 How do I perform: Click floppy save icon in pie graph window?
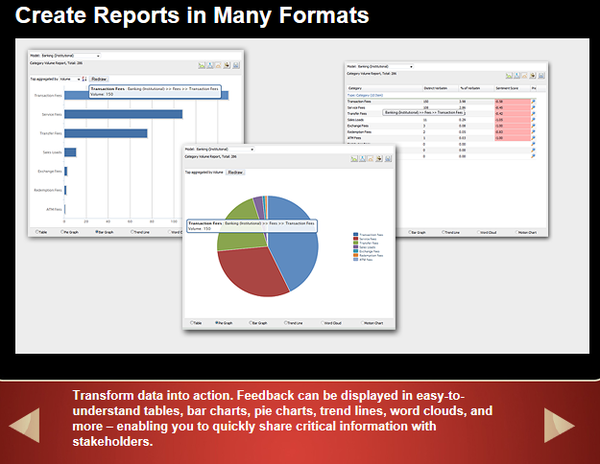click(388, 159)
